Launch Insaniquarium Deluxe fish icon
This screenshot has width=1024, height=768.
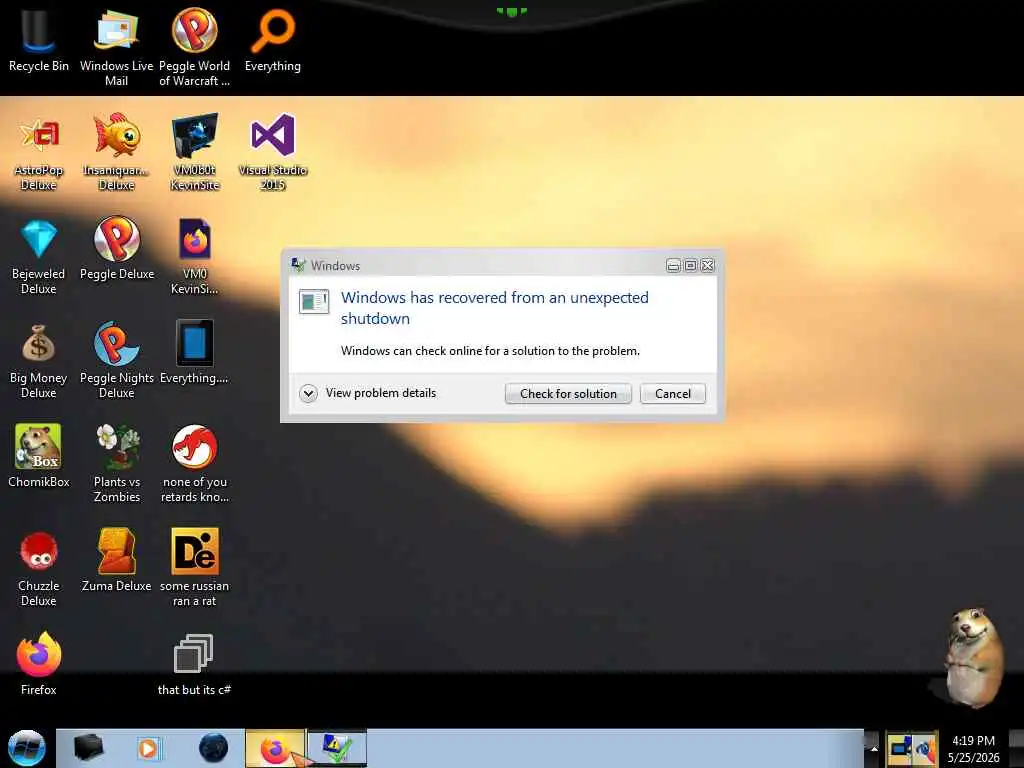pyautogui.click(x=116, y=152)
